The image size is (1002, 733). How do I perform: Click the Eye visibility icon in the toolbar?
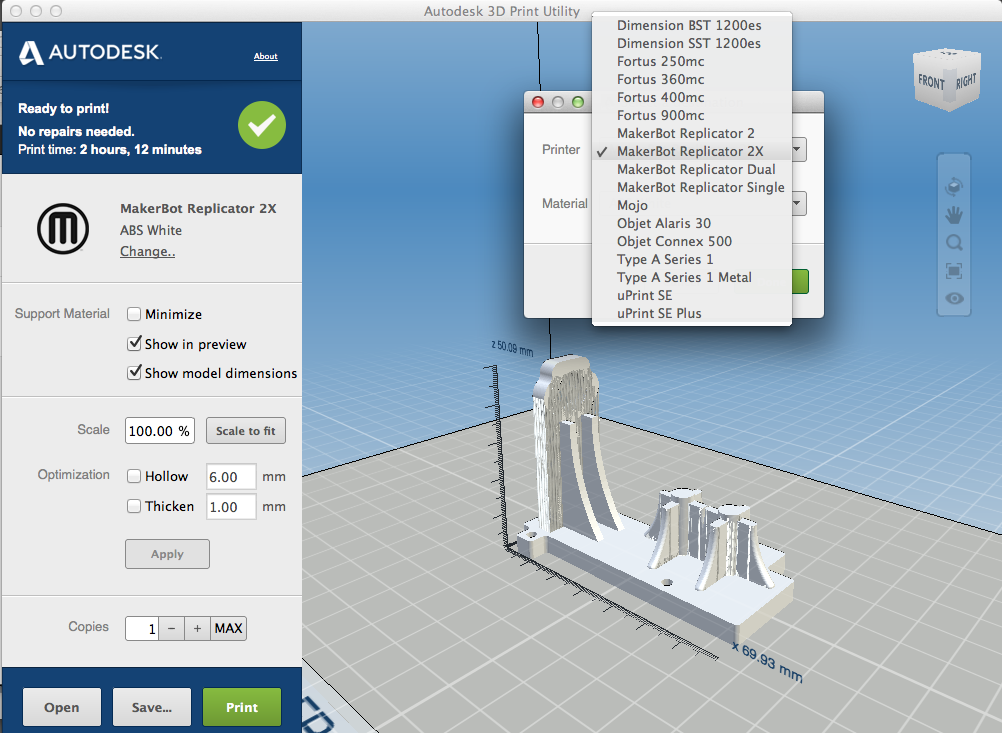click(x=953, y=298)
